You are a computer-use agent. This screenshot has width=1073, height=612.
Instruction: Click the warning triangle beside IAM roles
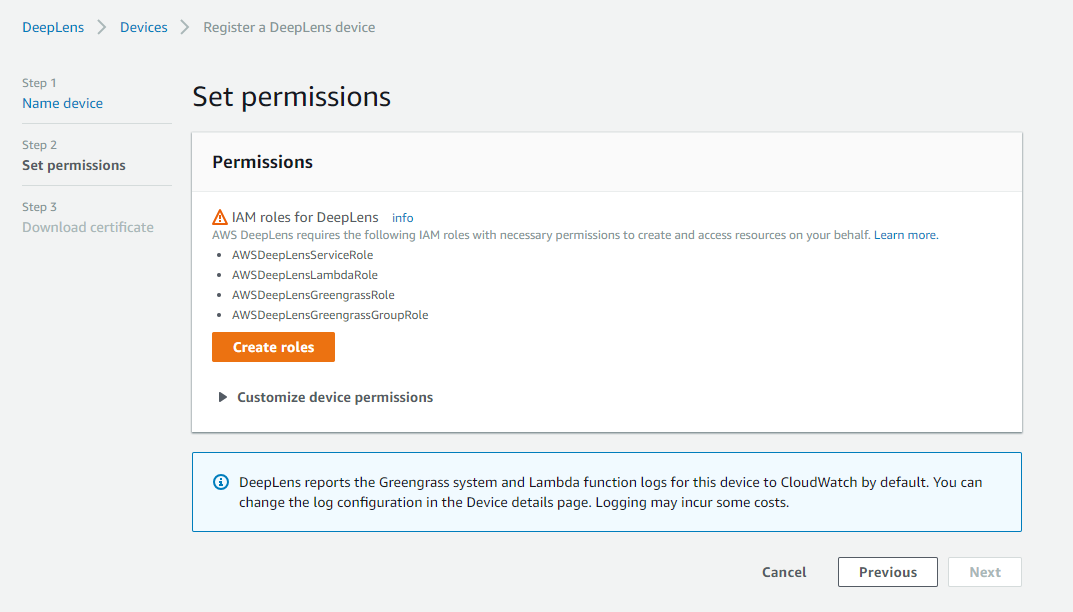(220, 217)
